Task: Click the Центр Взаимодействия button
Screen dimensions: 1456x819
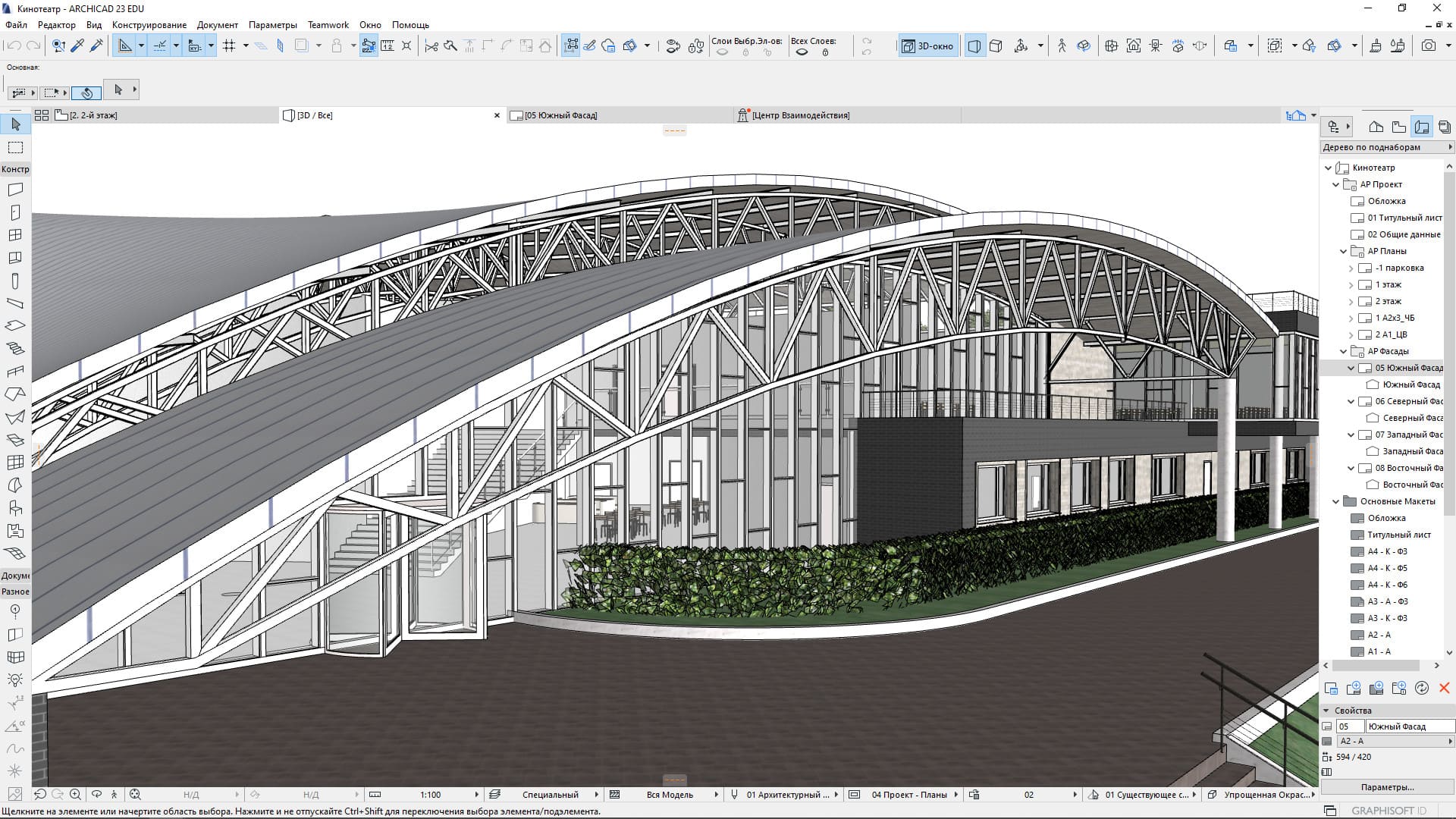Action: click(800, 114)
